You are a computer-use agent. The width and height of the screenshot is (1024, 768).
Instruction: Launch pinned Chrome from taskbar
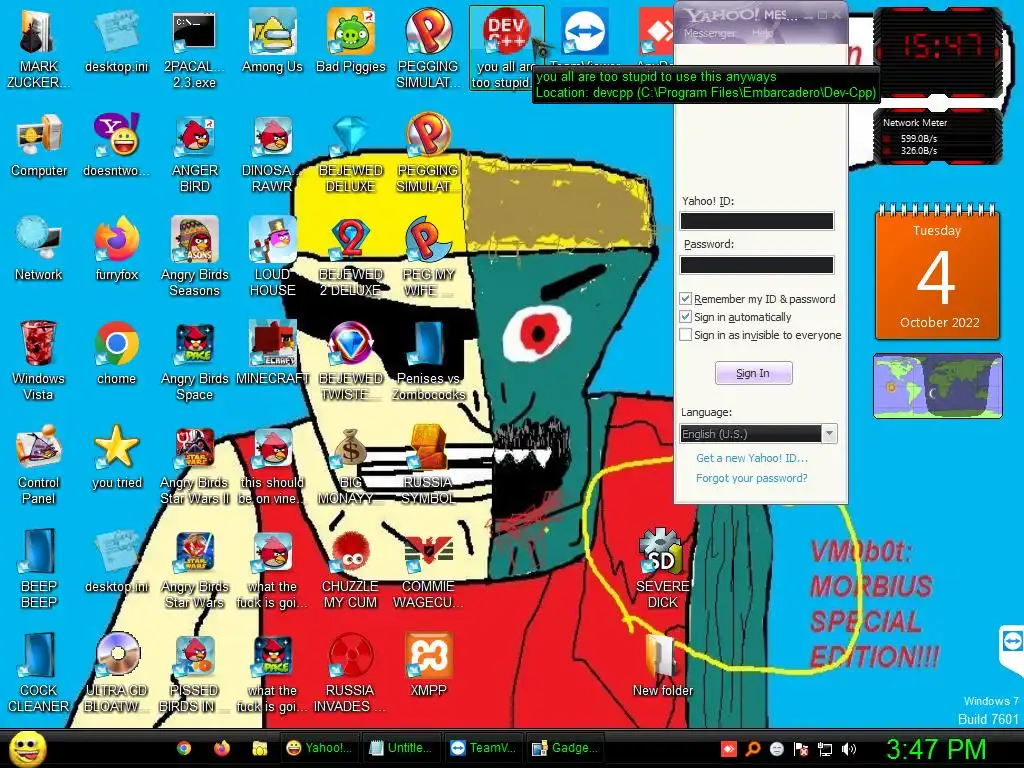pyautogui.click(x=184, y=748)
